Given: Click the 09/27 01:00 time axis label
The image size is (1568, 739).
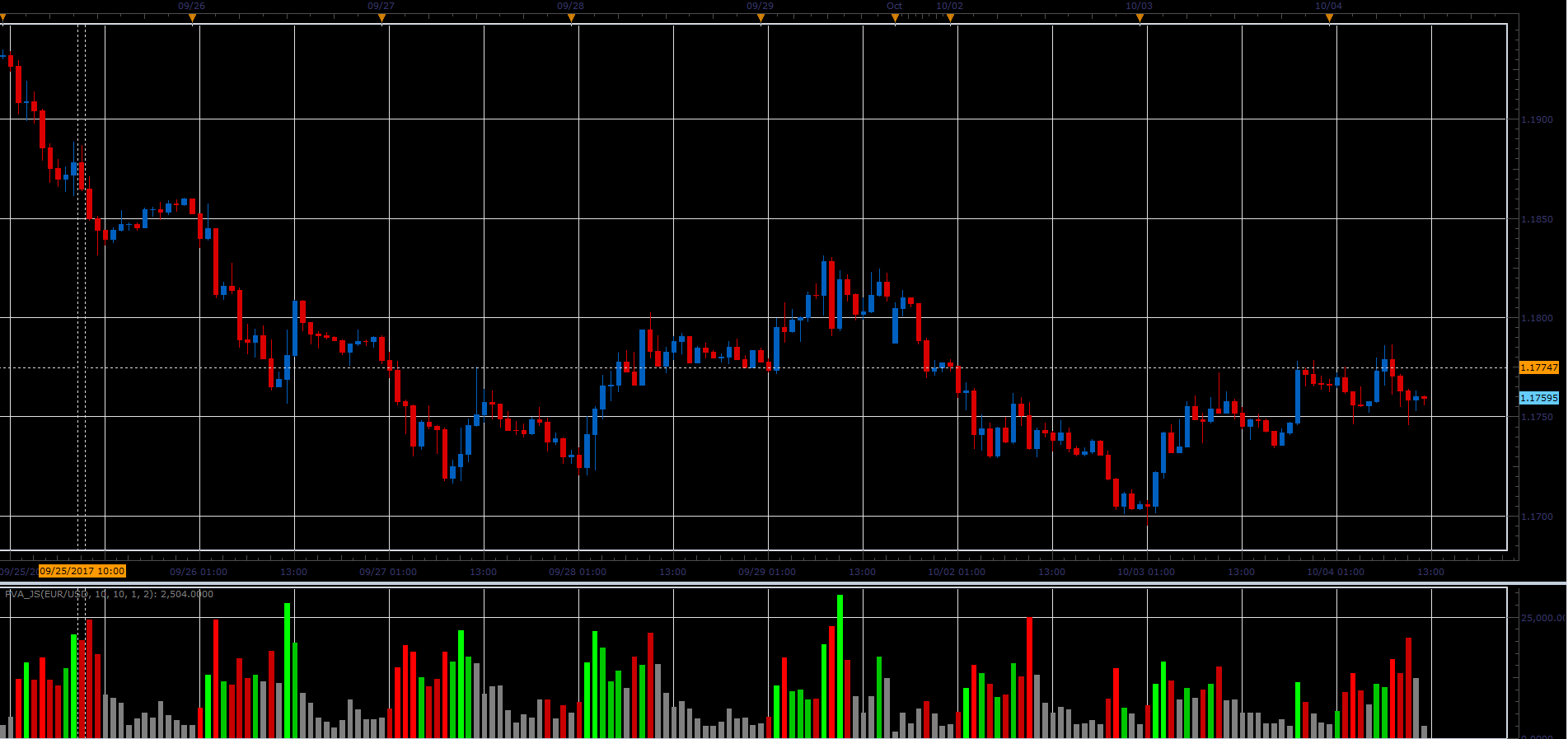Looking at the screenshot, I should tap(388, 572).
